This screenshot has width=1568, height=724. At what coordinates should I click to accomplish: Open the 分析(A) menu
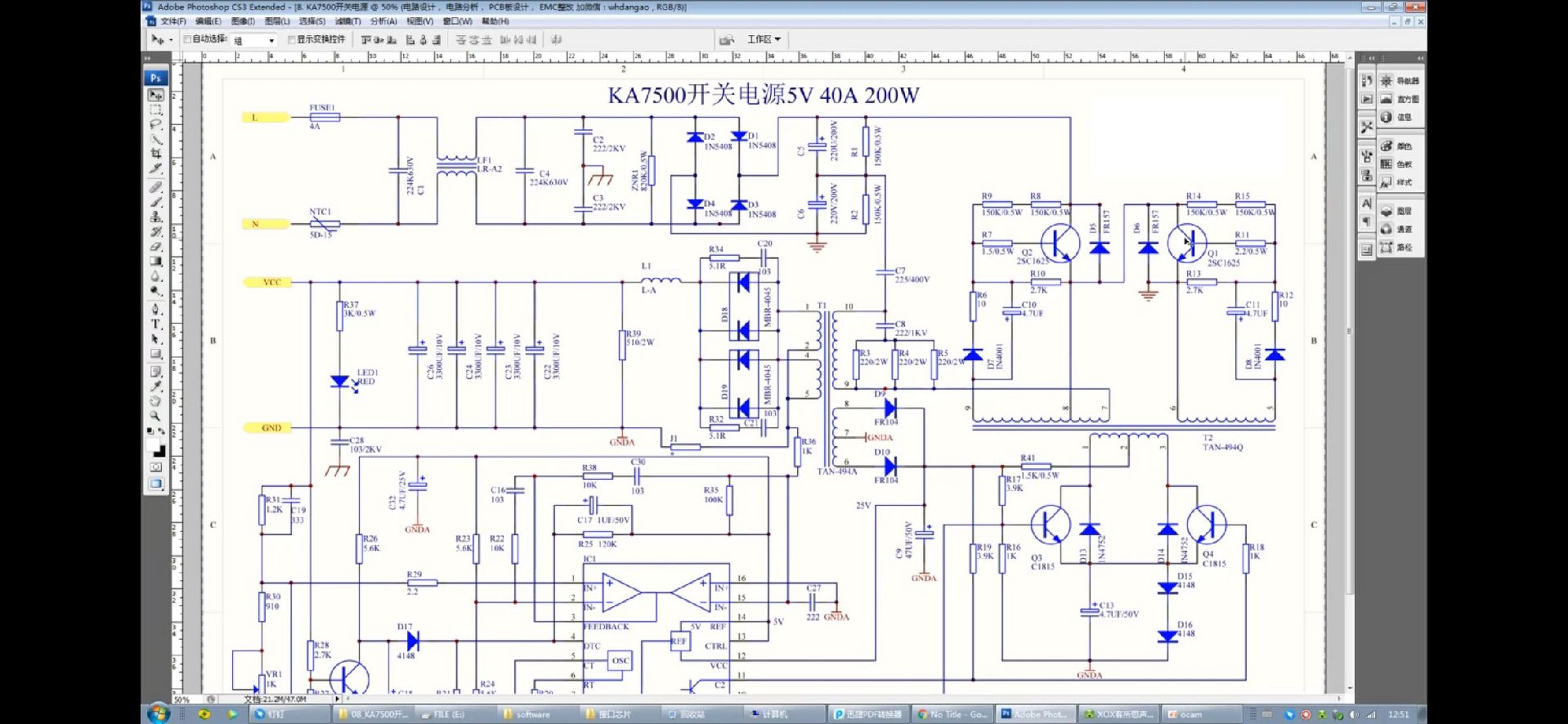pos(384,21)
